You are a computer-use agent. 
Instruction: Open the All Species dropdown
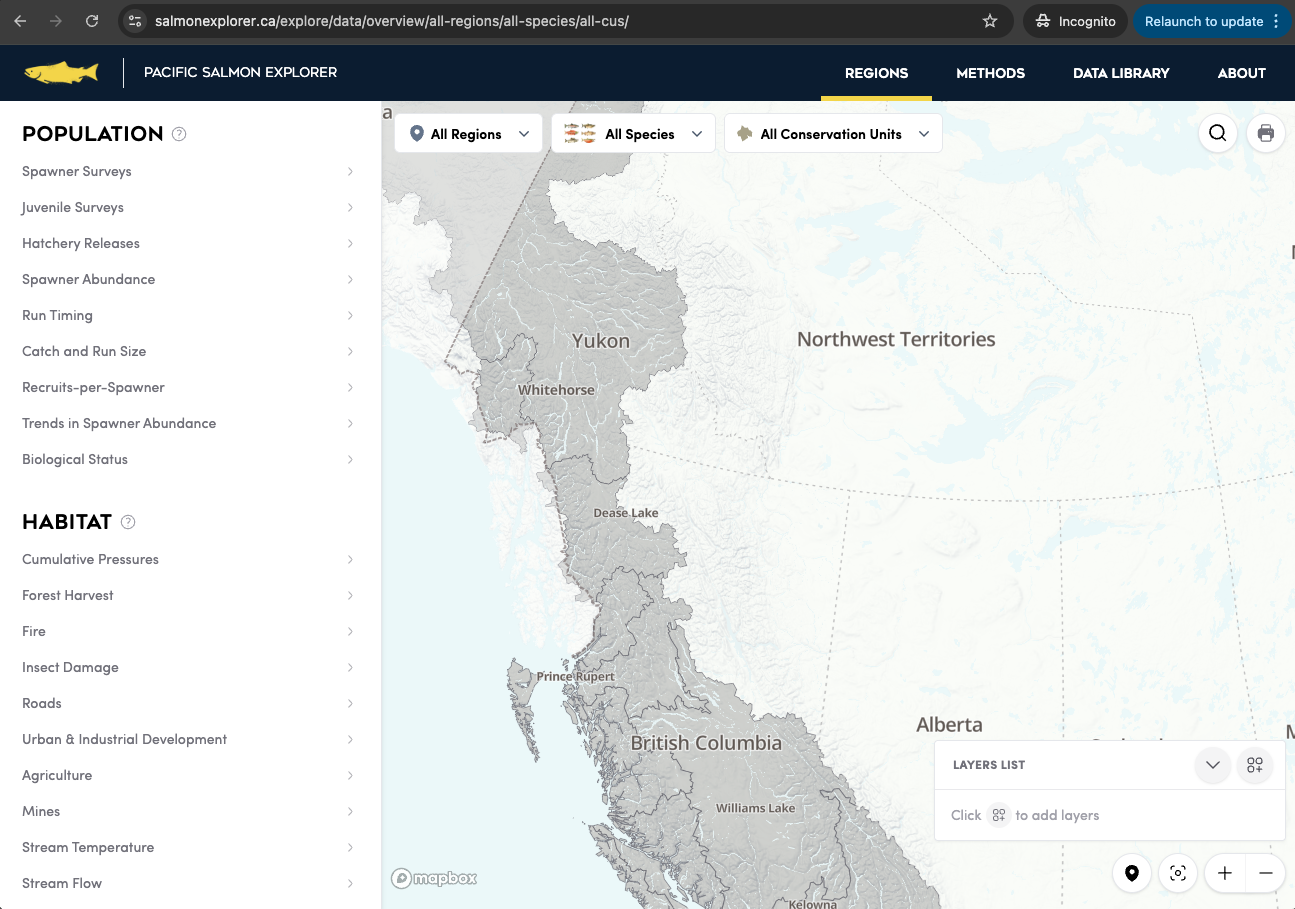coord(633,134)
